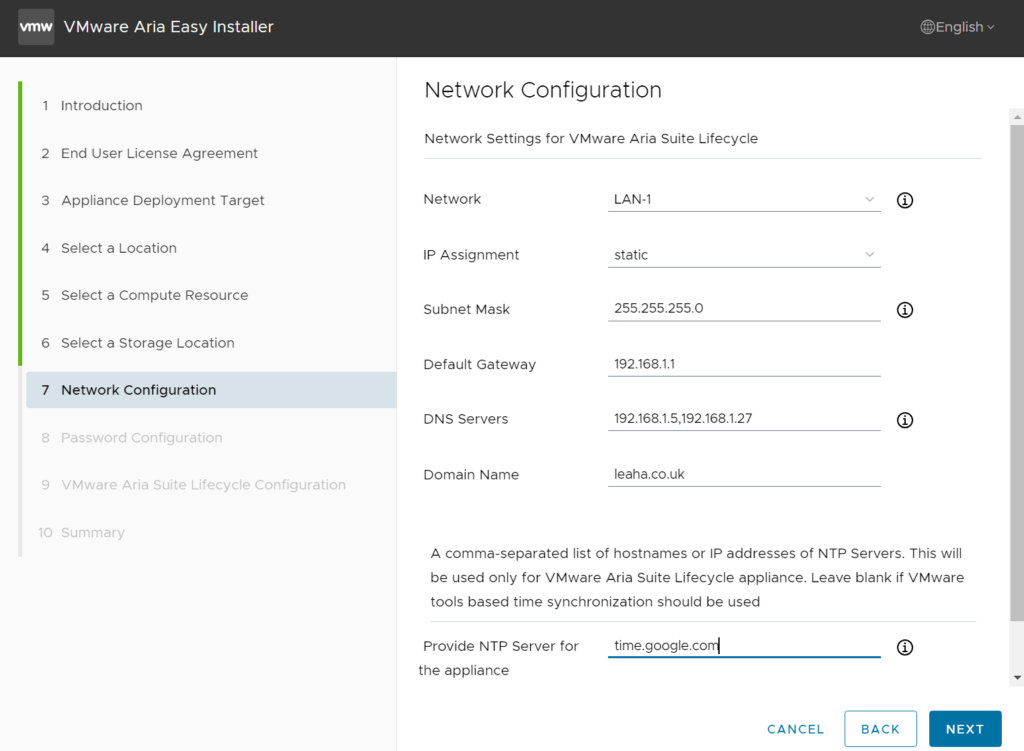Click the Network Configuration page heading
The width and height of the screenshot is (1024, 751).
(x=543, y=90)
